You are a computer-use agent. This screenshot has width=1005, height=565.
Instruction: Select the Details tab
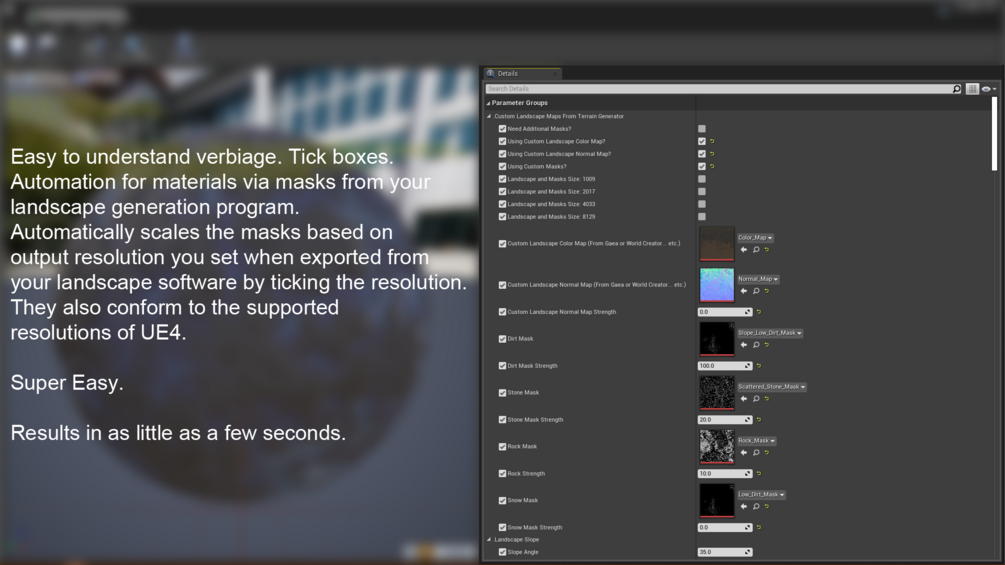522,74
